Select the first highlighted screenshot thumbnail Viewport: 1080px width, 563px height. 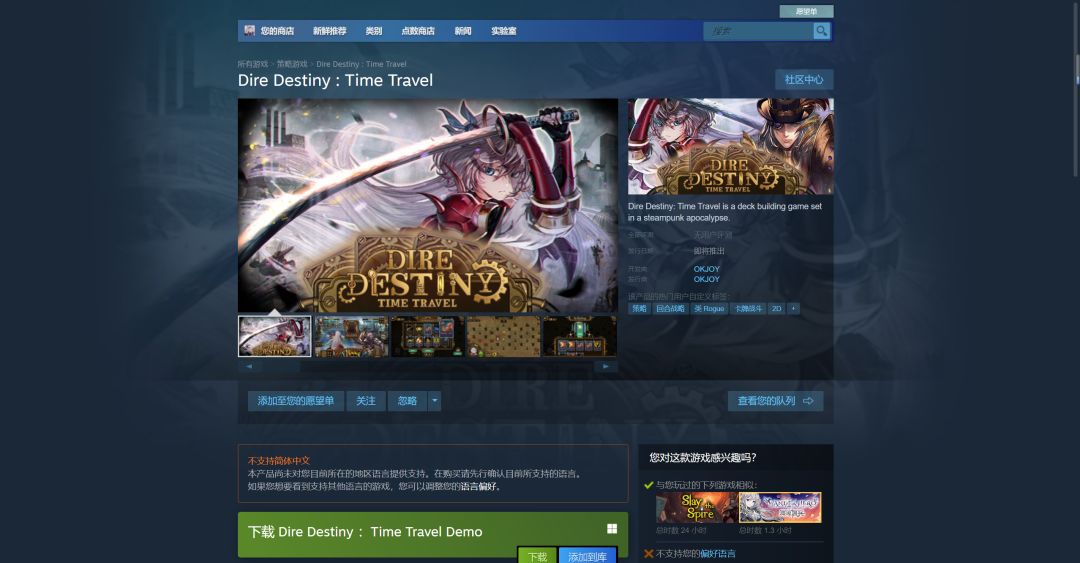[x=275, y=336]
